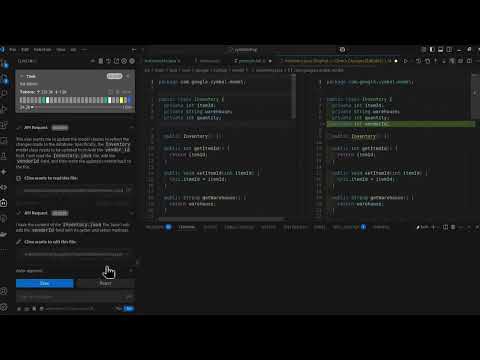Open the View menu

61,50
